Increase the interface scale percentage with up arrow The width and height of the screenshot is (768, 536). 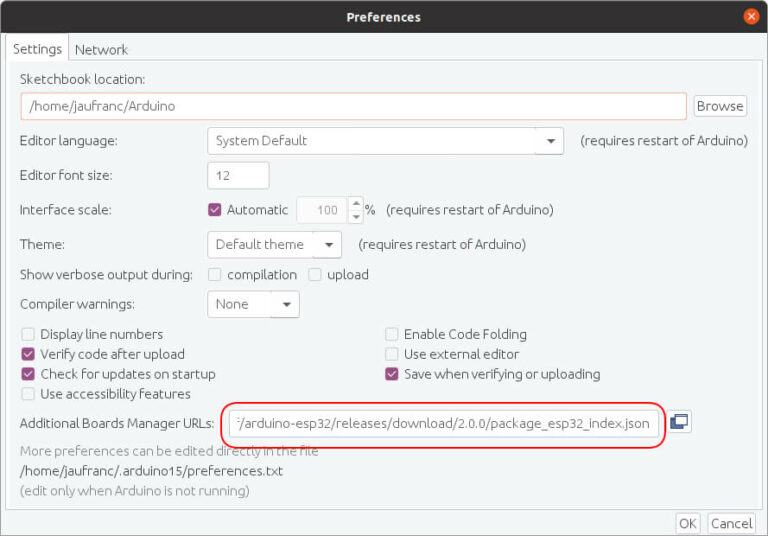pos(356,203)
